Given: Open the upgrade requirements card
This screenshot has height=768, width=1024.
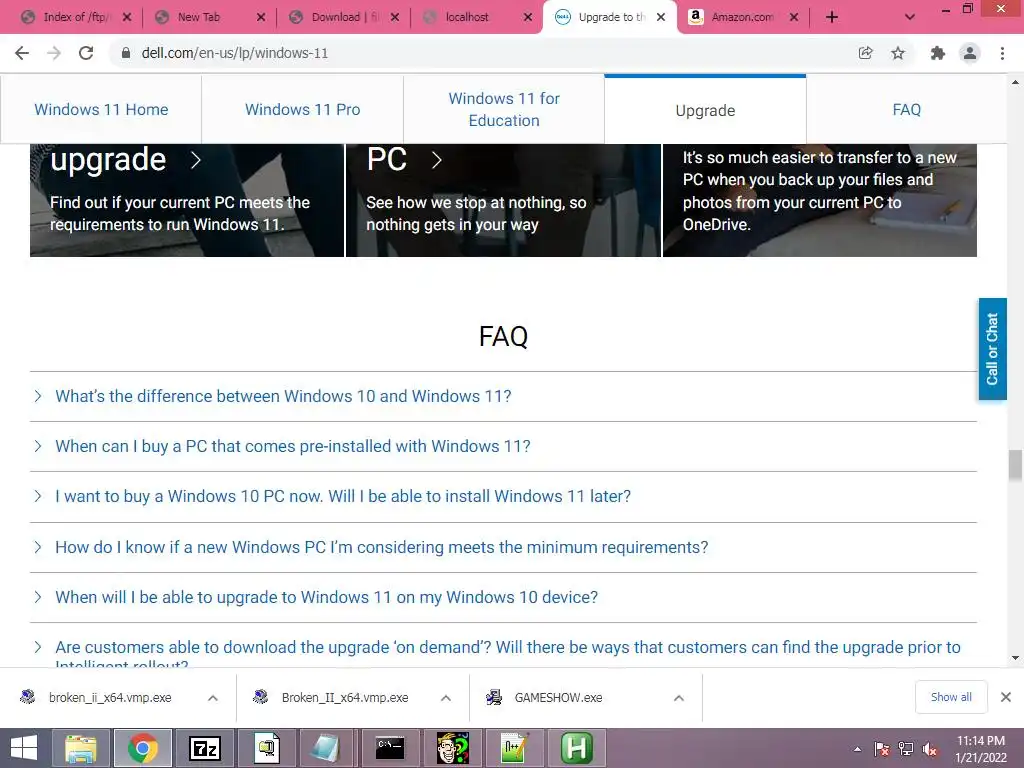Looking at the screenshot, I should 187,200.
